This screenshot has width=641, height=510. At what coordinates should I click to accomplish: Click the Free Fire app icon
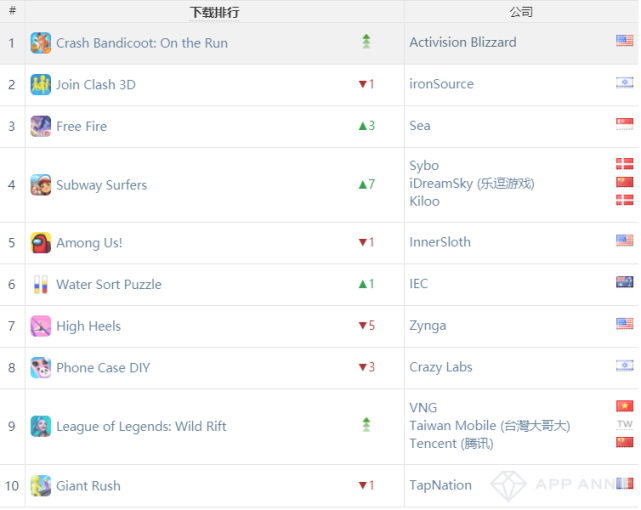[41, 126]
